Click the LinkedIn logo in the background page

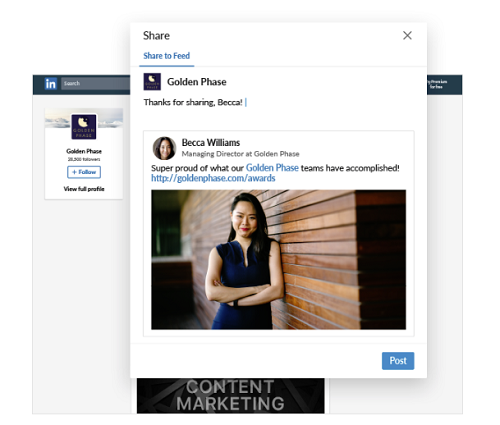[x=51, y=83]
